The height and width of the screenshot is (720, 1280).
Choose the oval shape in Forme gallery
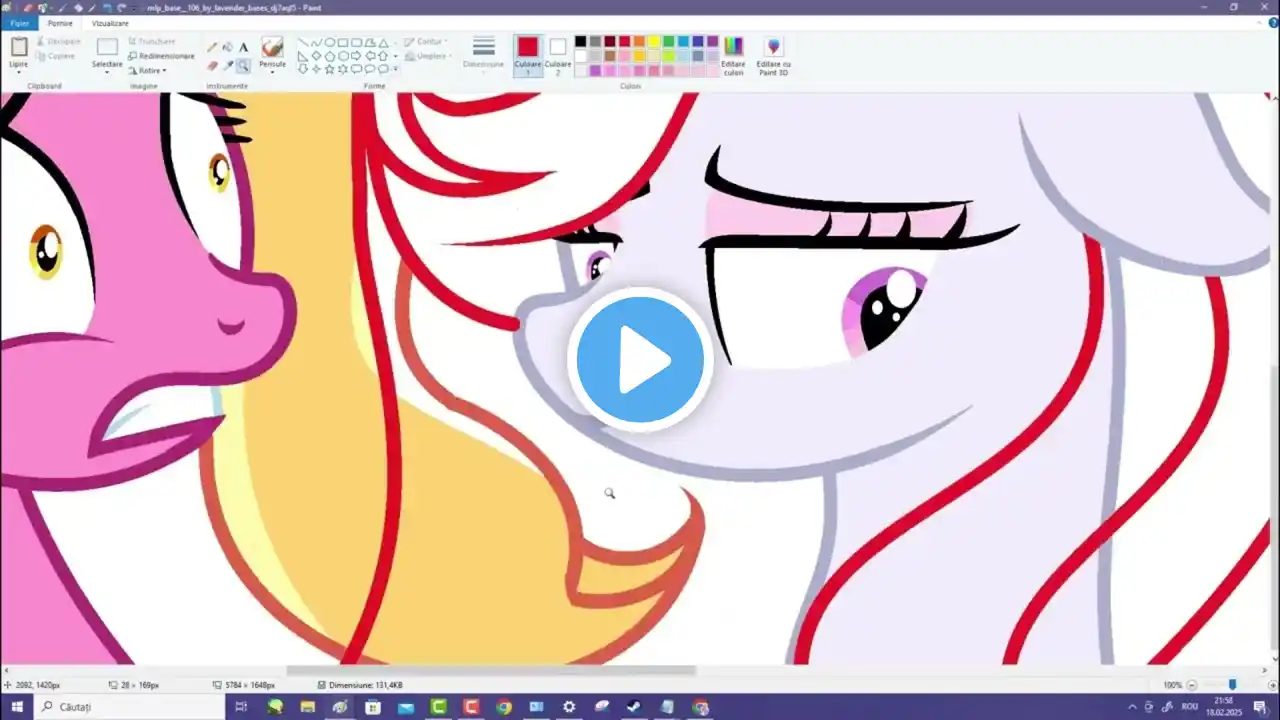(x=329, y=43)
